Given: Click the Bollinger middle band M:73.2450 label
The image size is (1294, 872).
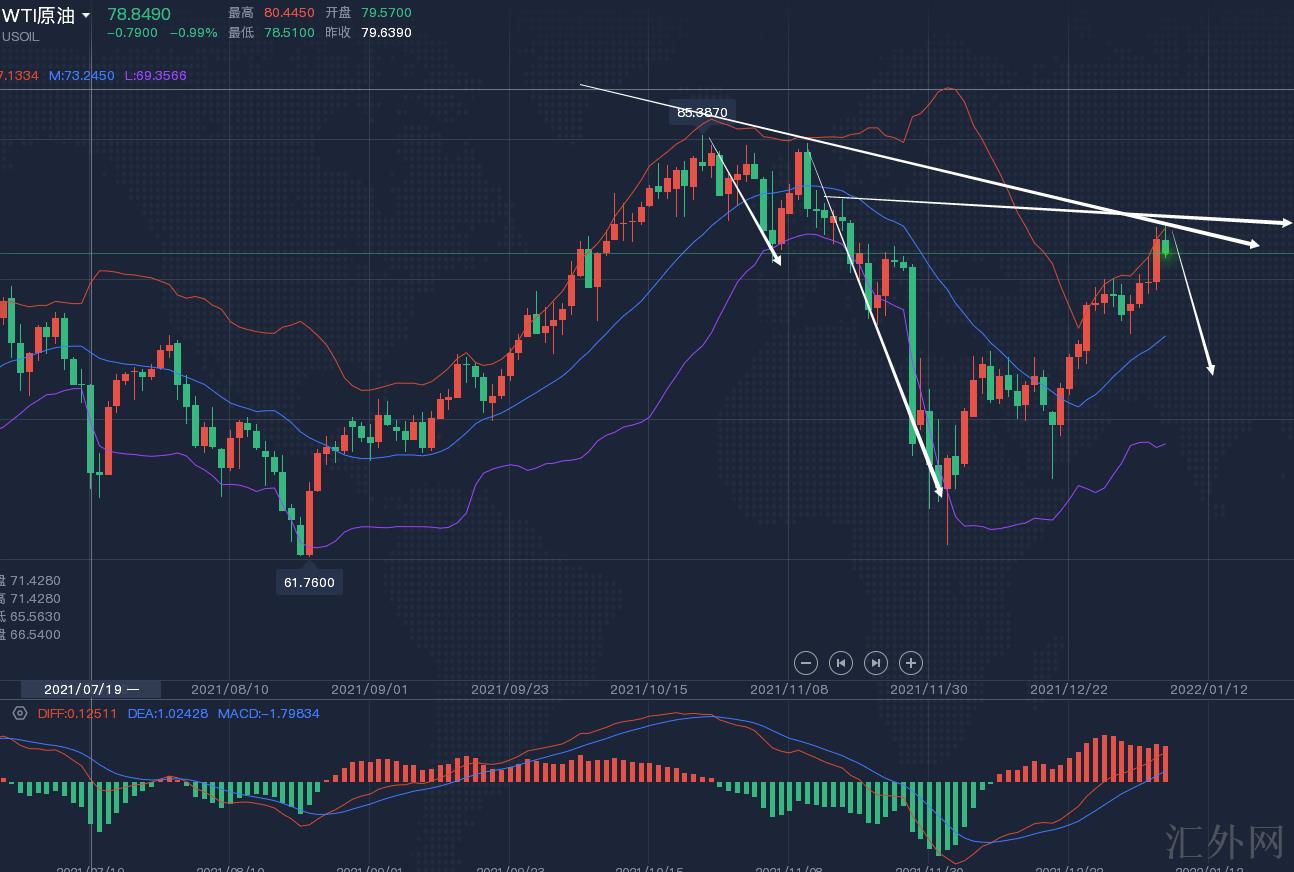Looking at the screenshot, I should (81, 75).
